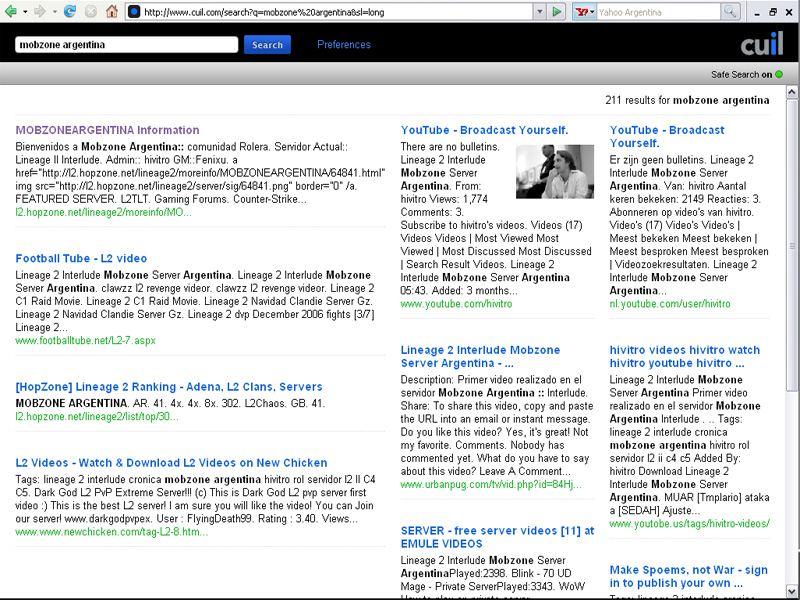Click the Yahoo Argentina search box
Image resolution: width=800 pixels, height=600 pixels.
click(x=658, y=12)
